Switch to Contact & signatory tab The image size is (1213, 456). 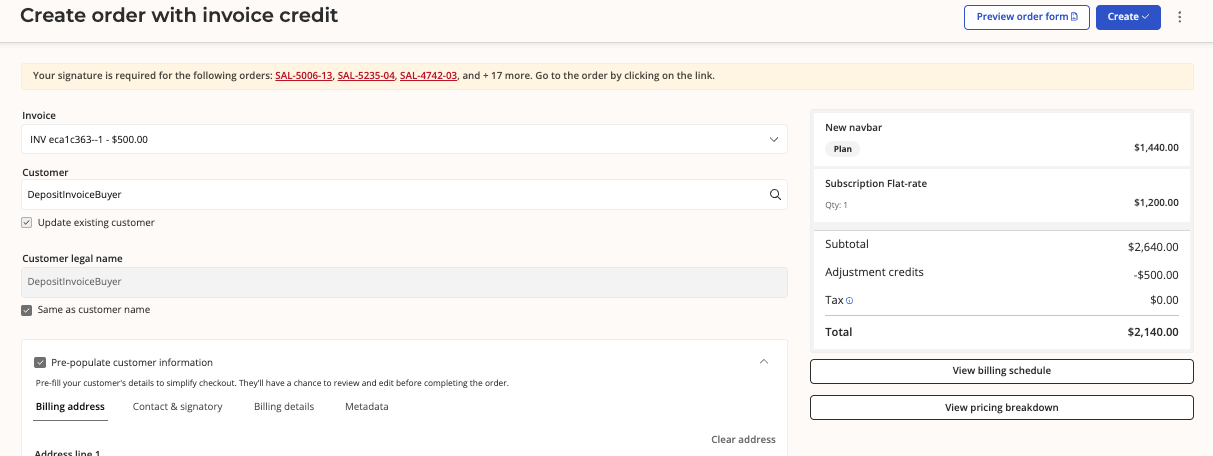(x=178, y=407)
